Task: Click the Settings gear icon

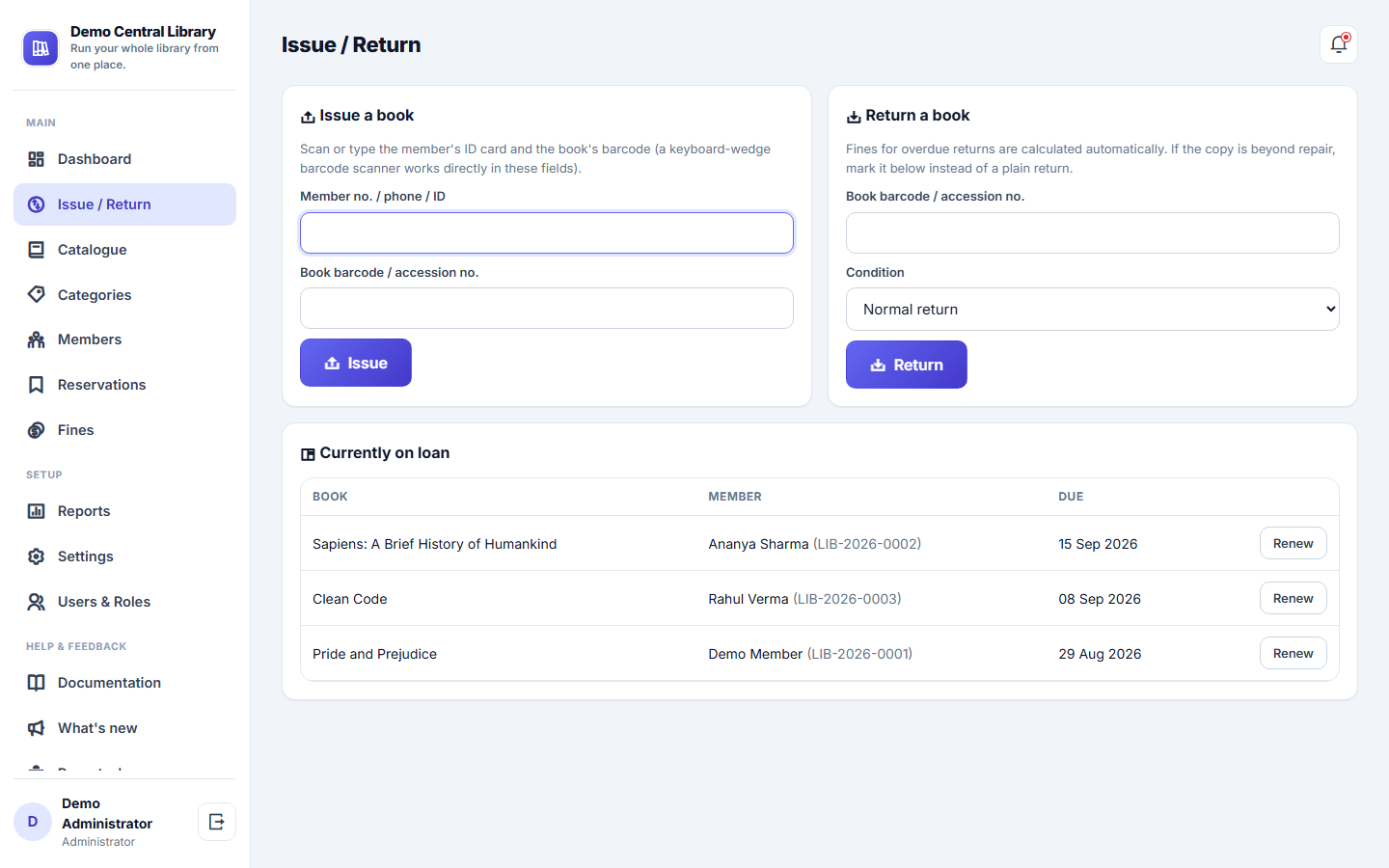Action: (37, 556)
